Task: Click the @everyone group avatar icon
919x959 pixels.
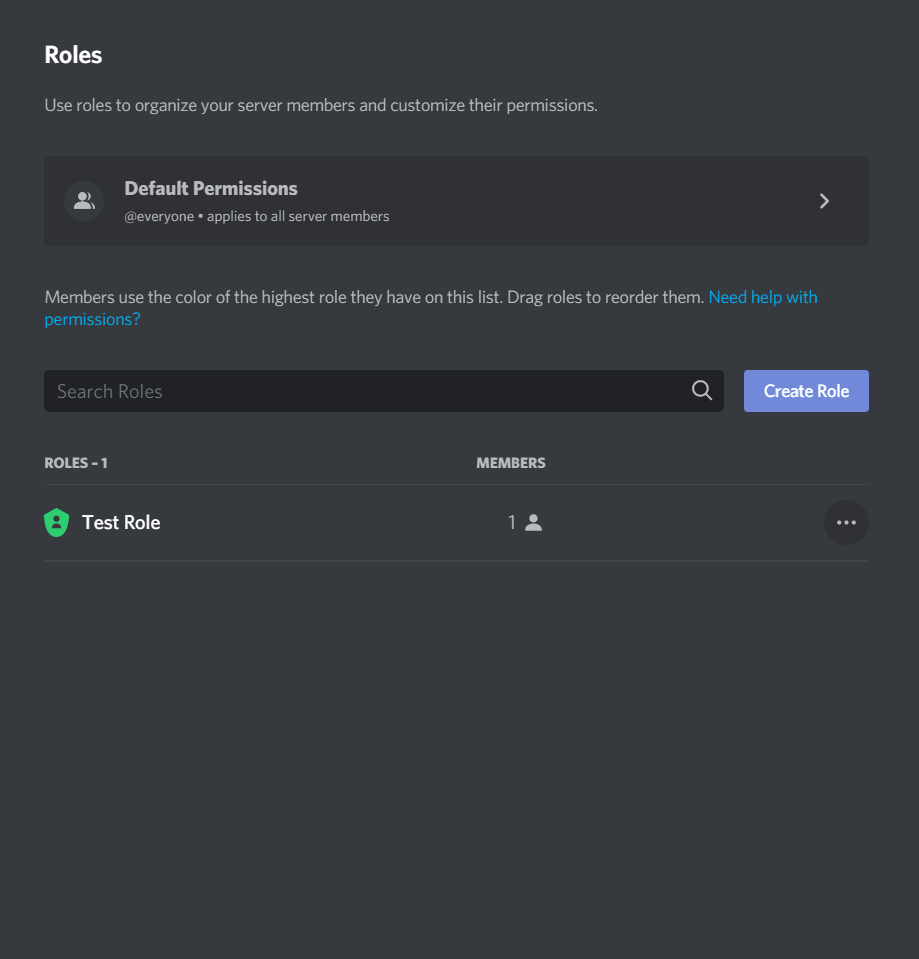Action: pos(84,201)
